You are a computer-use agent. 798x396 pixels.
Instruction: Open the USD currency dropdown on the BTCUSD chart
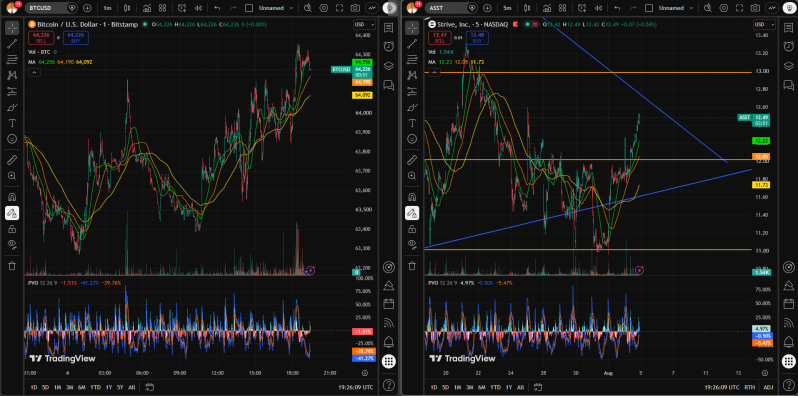pyautogui.click(x=364, y=24)
